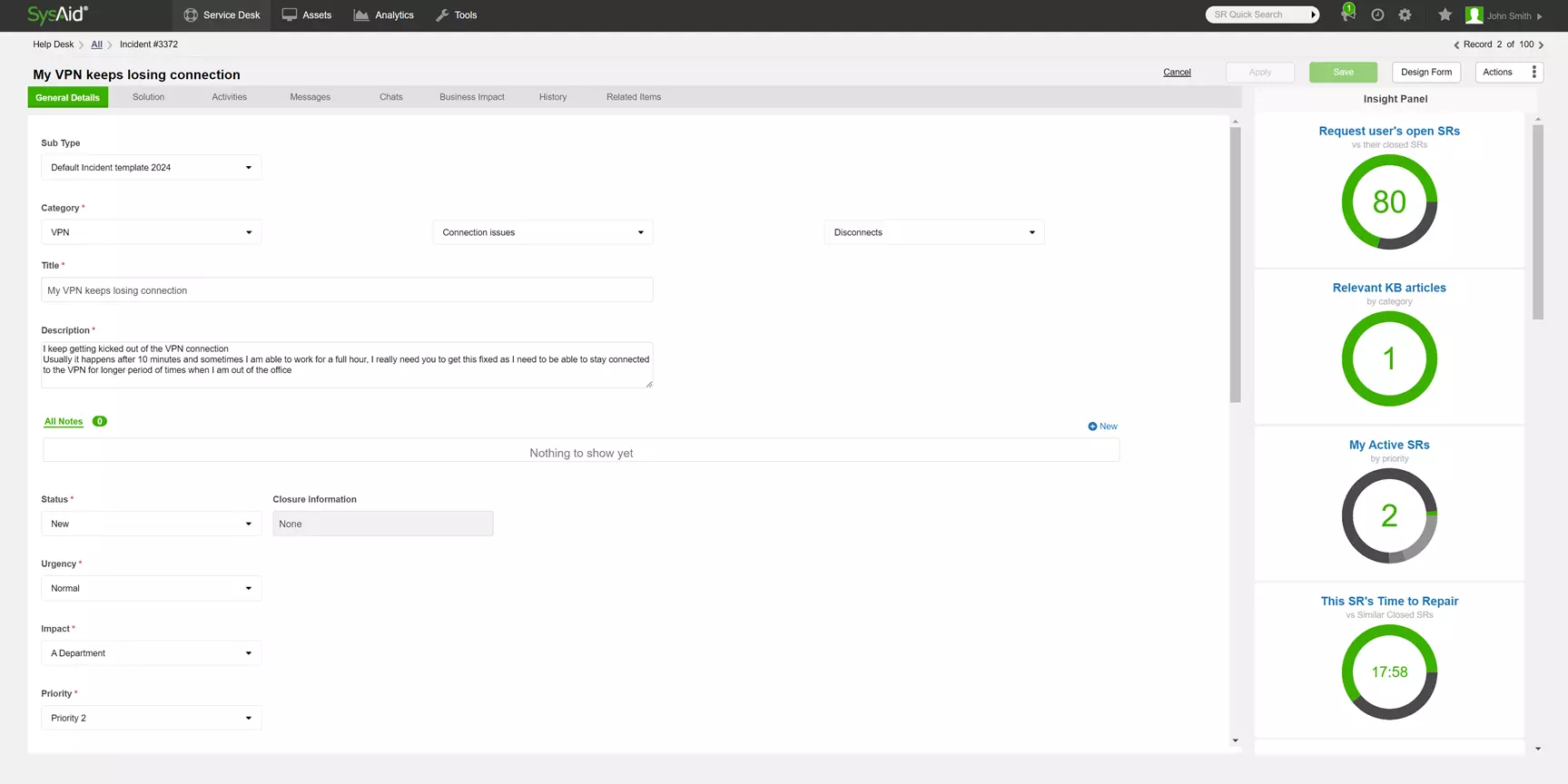Click the favorites star icon
The height and width of the screenshot is (784, 1568).
point(1445,15)
